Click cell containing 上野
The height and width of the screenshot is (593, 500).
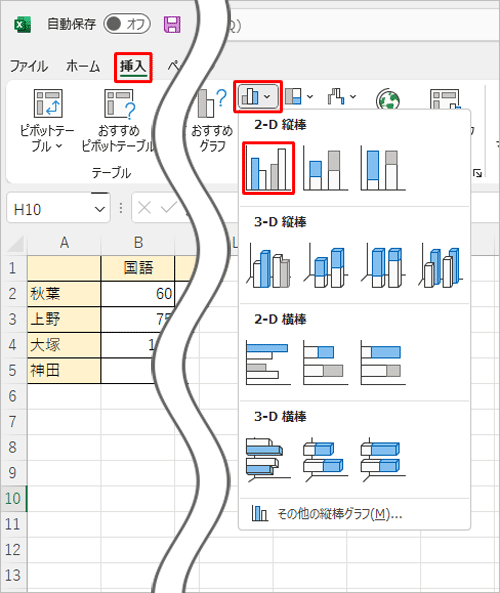[x=64, y=320]
